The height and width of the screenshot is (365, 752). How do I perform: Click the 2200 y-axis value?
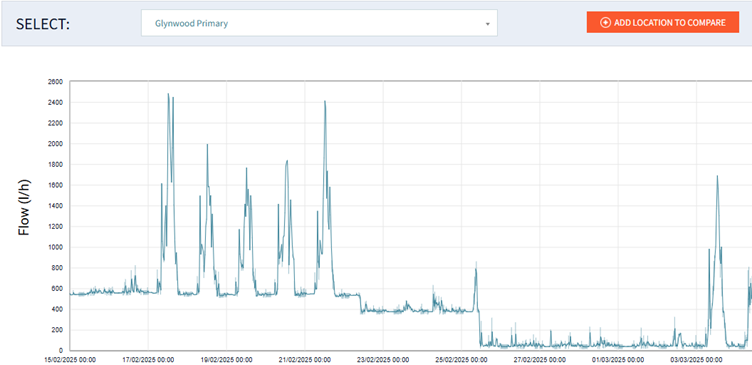click(x=55, y=123)
